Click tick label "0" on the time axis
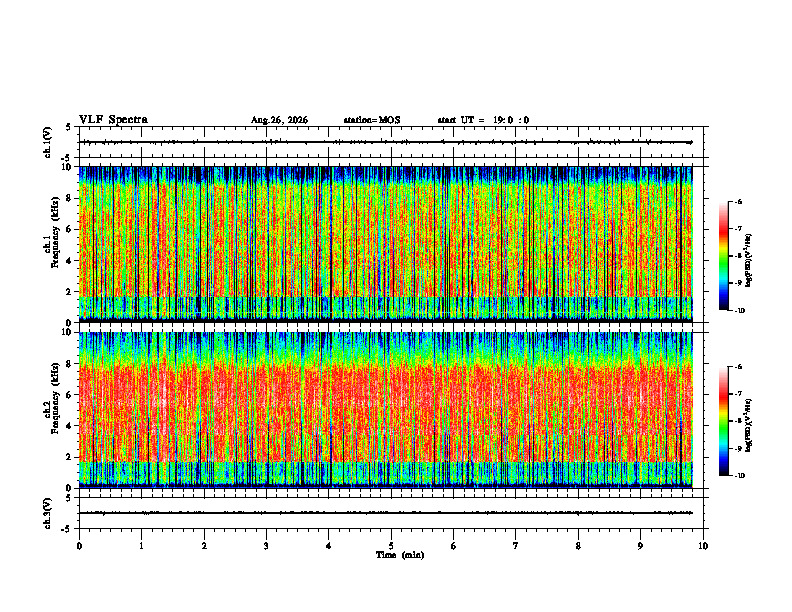The height and width of the screenshot is (612, 792). click(79, 546)
